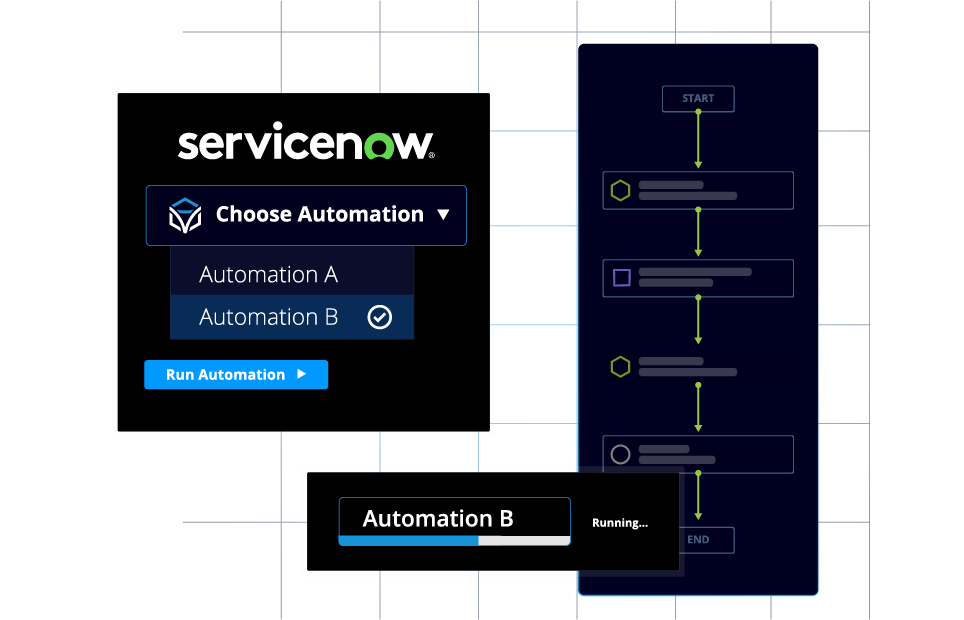Click the play arrow inside Run Automation
This screenshot has height=620, width=964.
coord(301,374)
